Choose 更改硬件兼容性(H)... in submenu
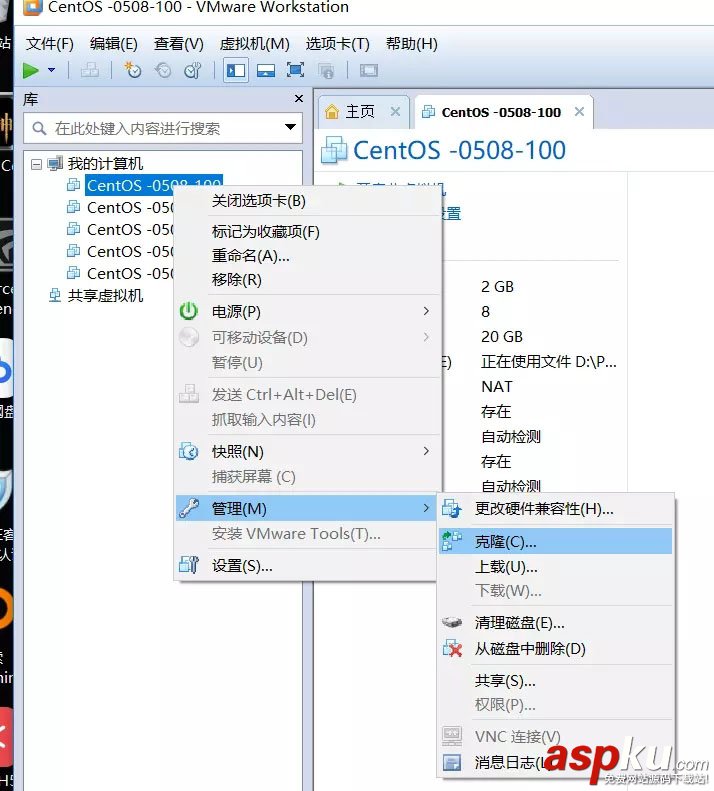The image size is (714, 791). tap(555, 509)
